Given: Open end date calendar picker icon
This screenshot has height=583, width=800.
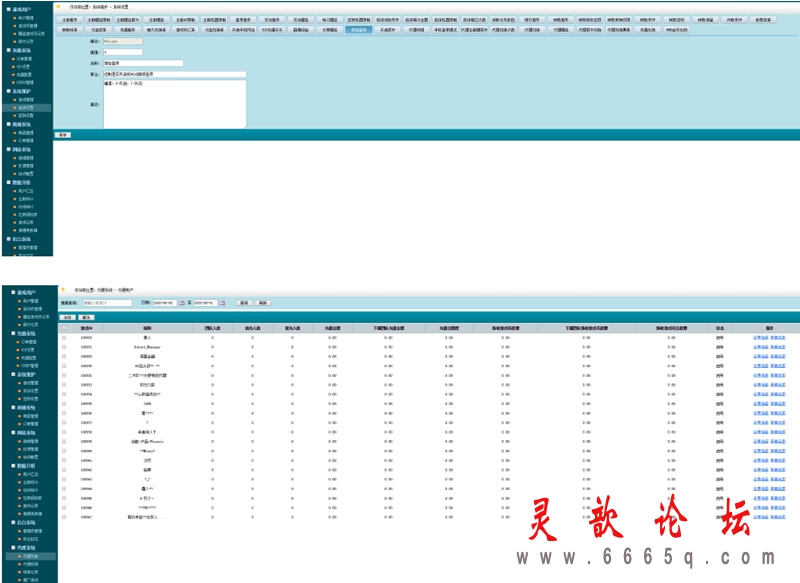Looking at the screenshot, I should (222, 303).
